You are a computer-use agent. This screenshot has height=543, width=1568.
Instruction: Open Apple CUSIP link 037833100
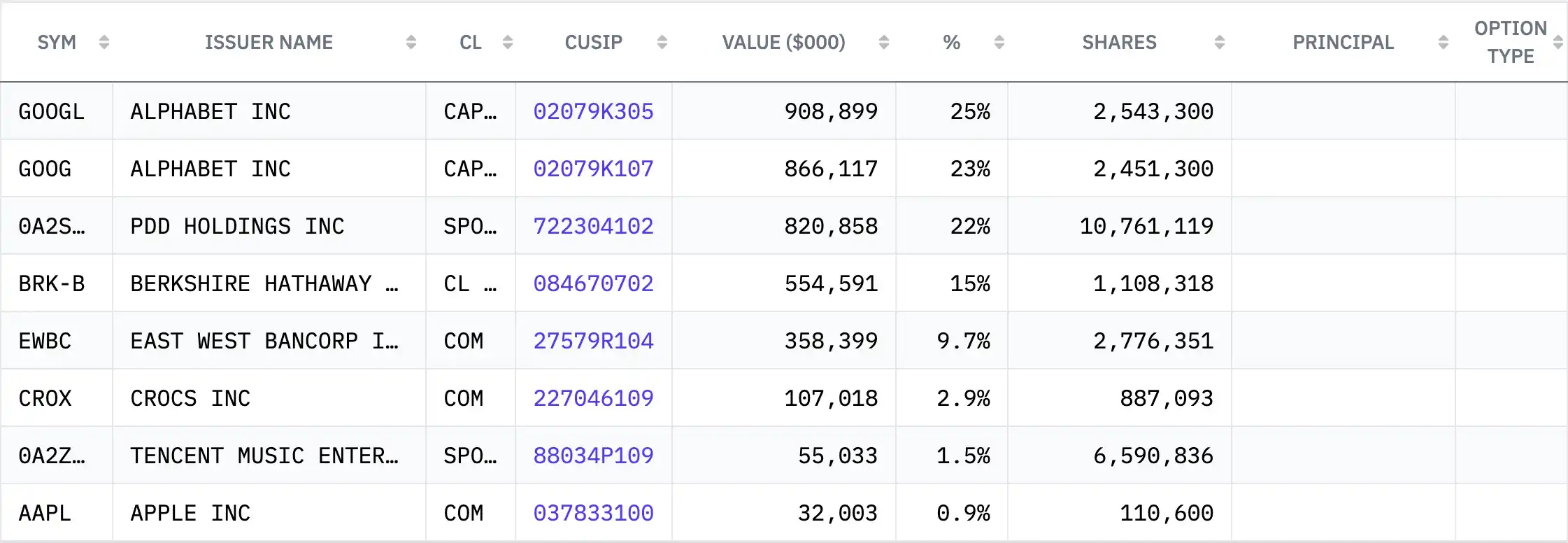coord(593,513)
